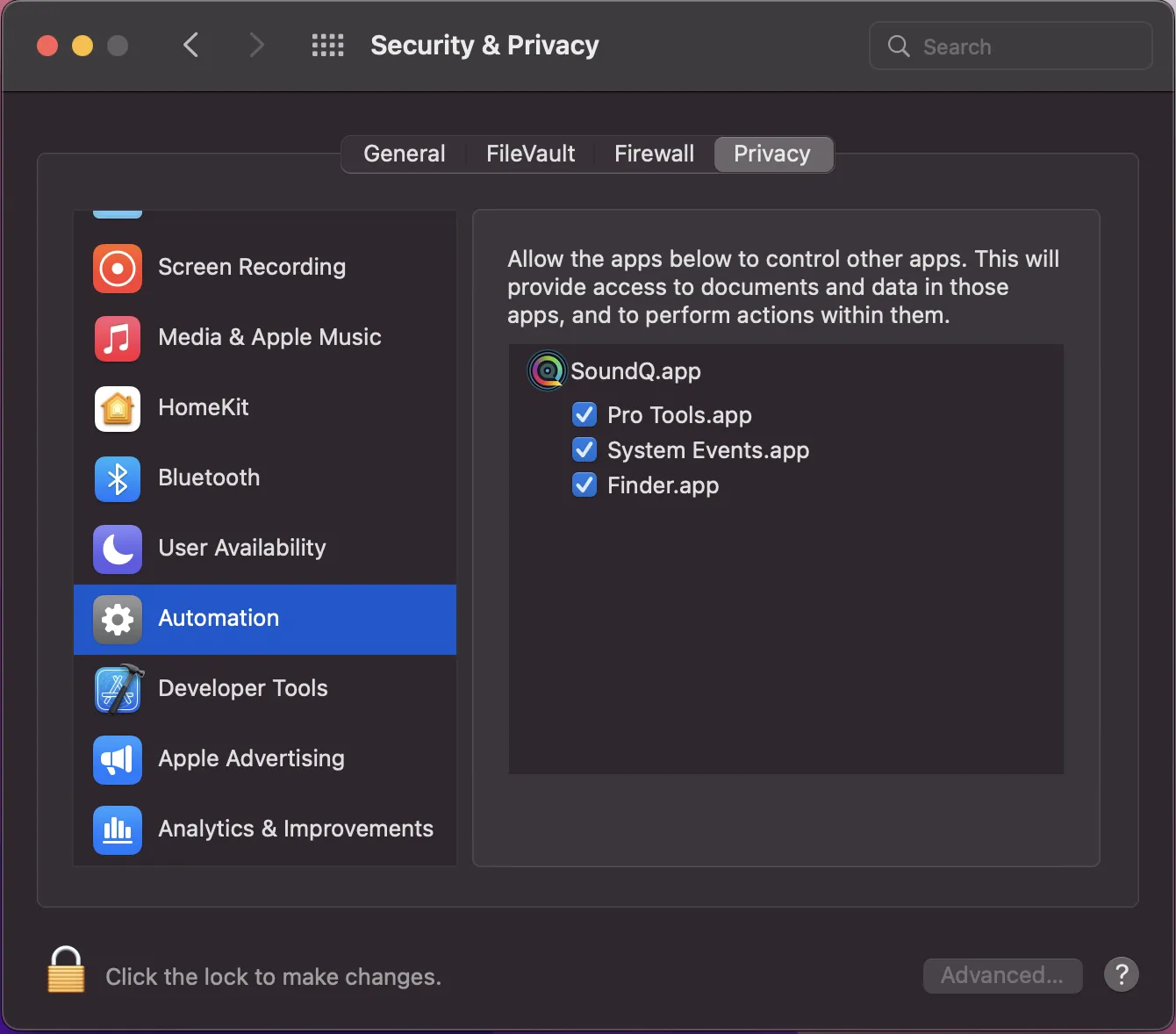
Task: Switch to the Firewall tab
Action: click(x=655, y=154)
